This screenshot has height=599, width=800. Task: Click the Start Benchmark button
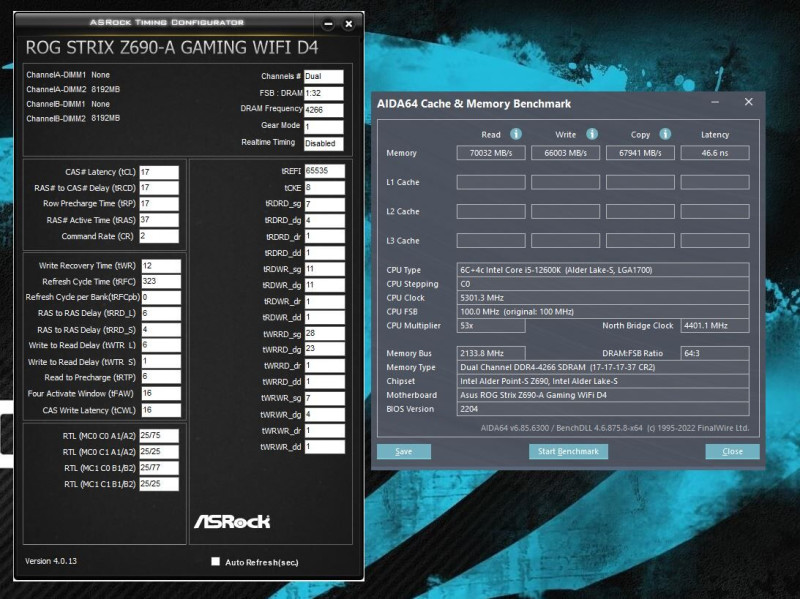click(x=568, y=452)
